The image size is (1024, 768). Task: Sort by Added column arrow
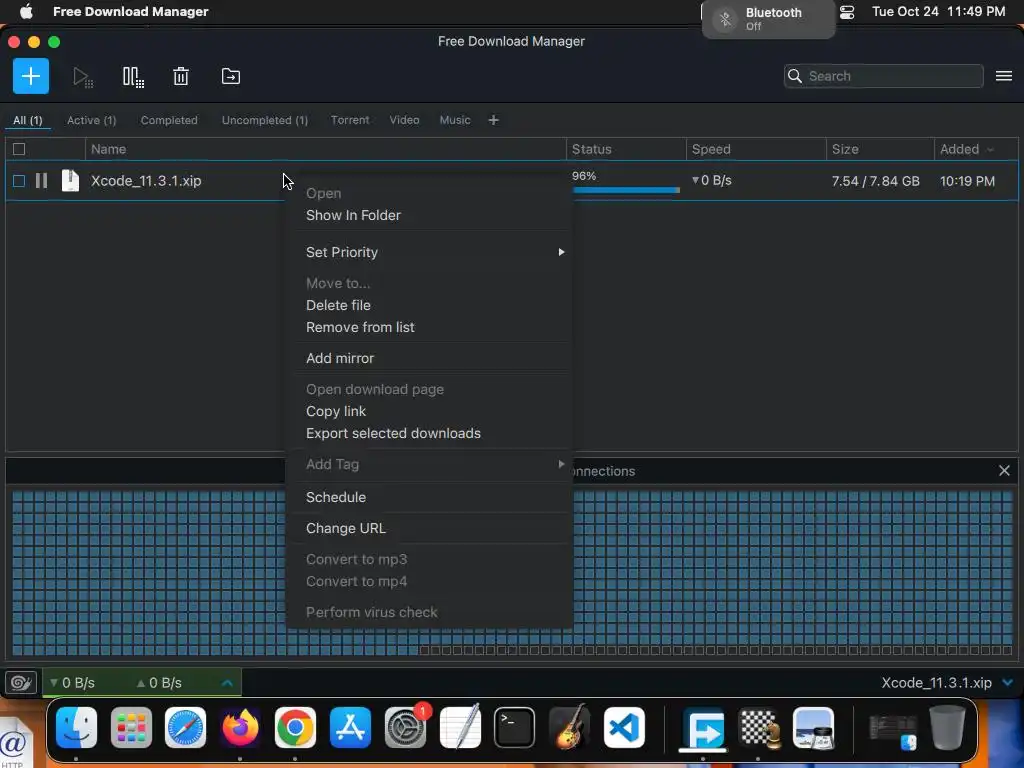pyautogui.click(x=991, y=150)
